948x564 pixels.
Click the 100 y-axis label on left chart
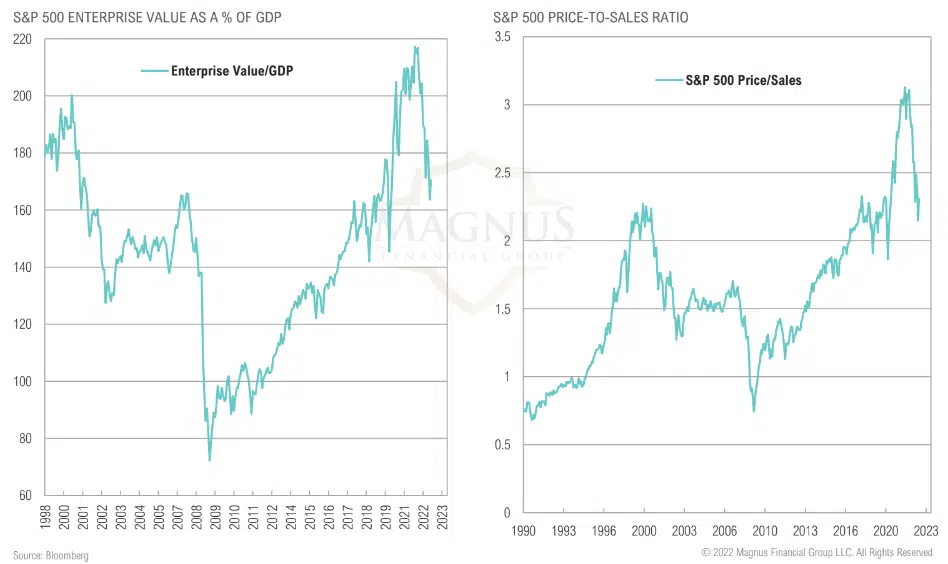pyautogui.click(x=23, y=381)
